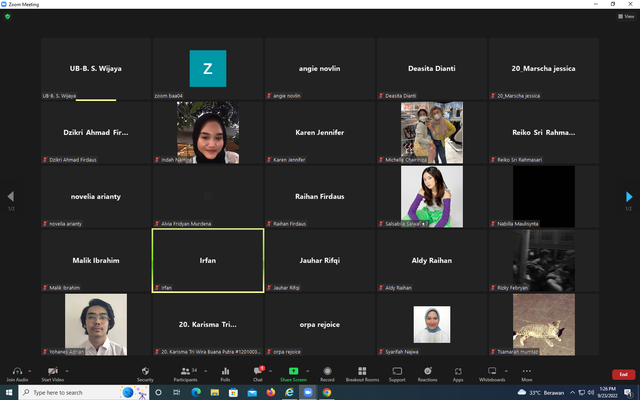Expand the arrow beside Participants

tap(205, 371)
